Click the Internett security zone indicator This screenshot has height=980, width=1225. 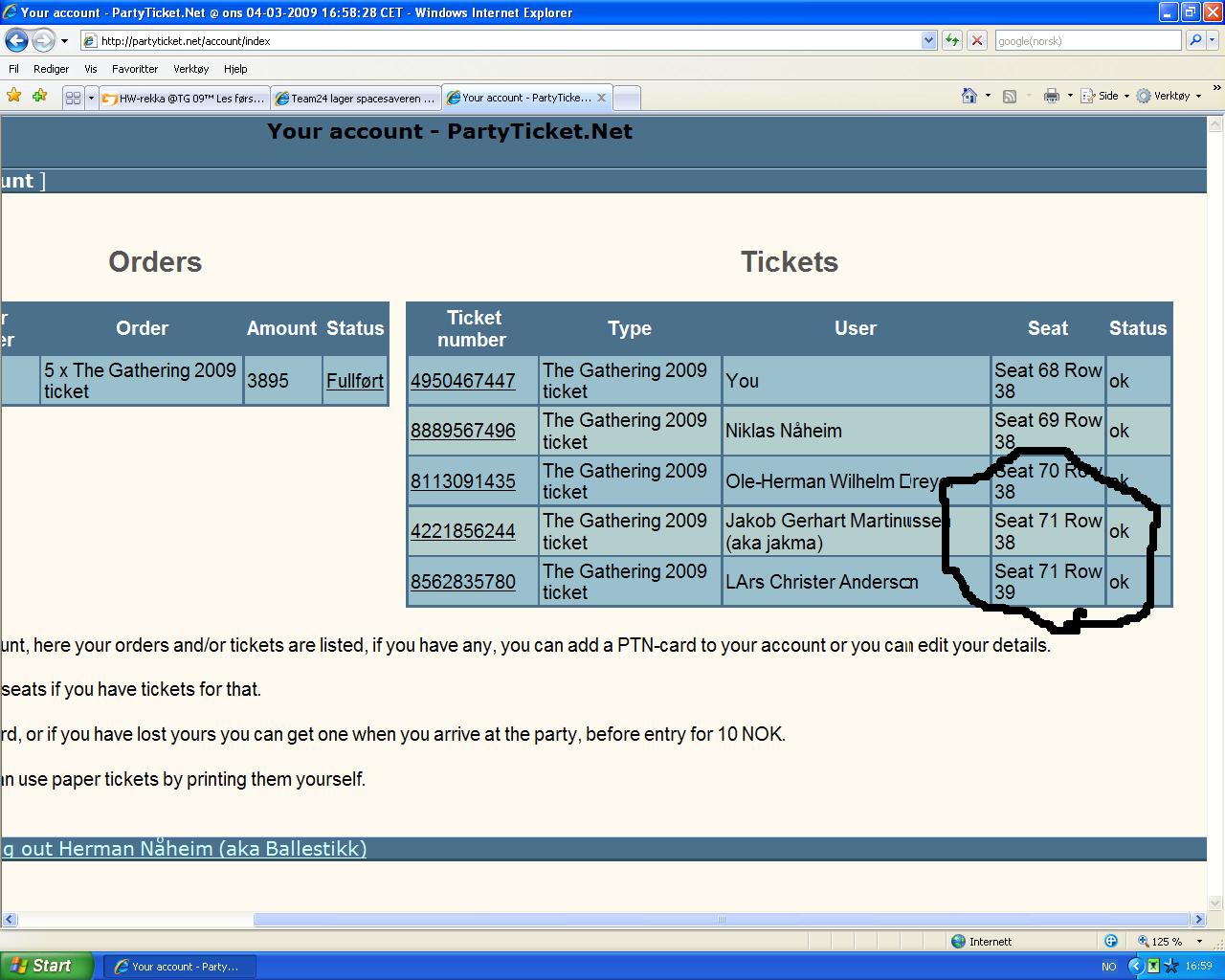coord(983,942)
